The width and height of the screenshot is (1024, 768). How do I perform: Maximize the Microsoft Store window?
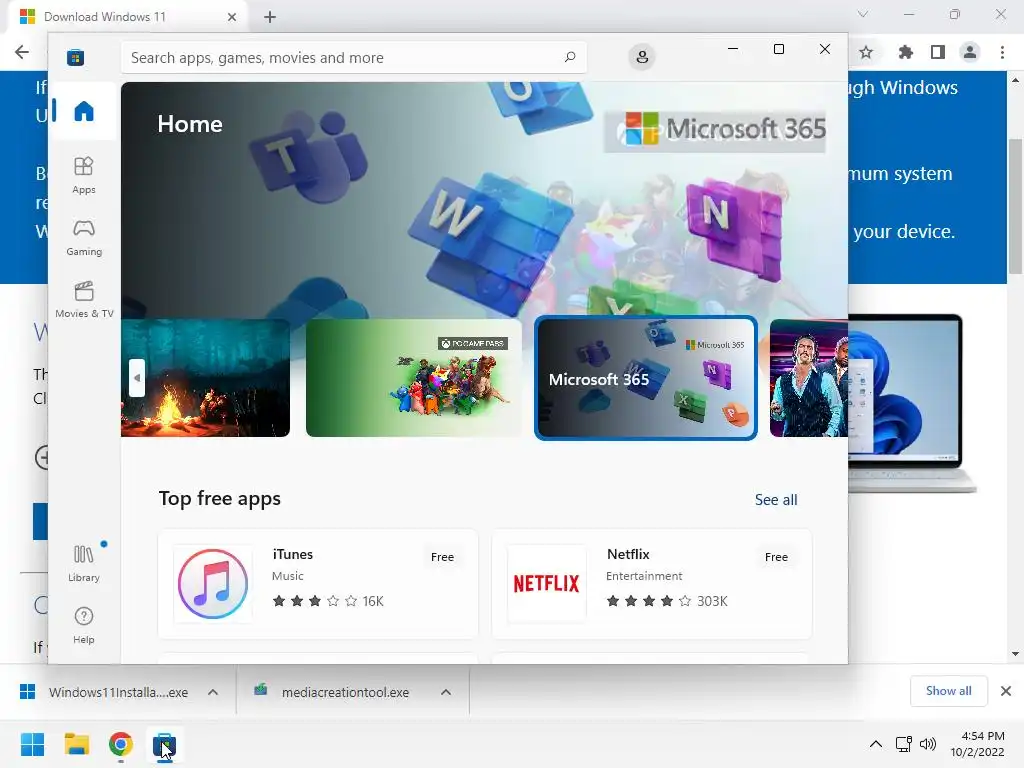pyautogui.click(x=778, y=49)
